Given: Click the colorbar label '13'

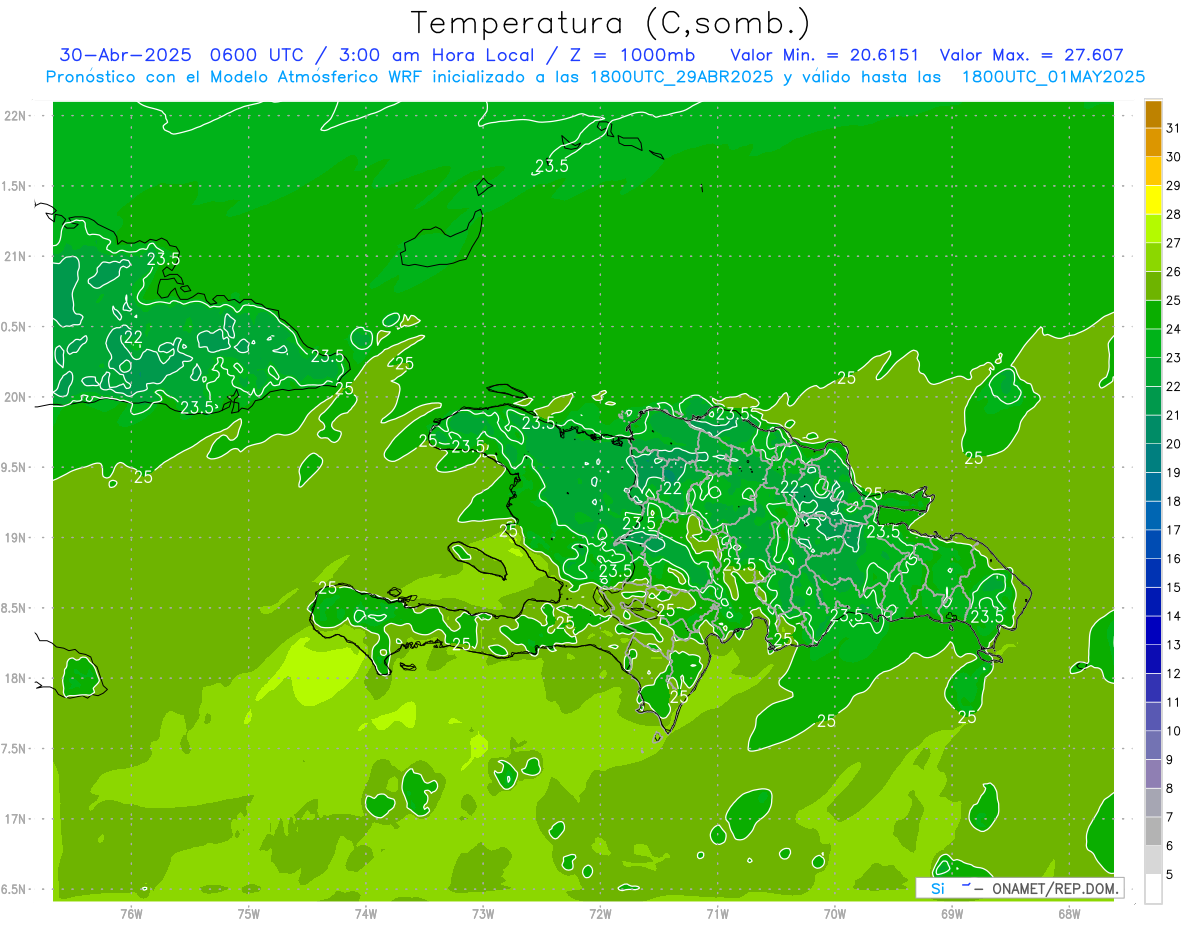Looking at the screenshot, I should [1174, 644].
